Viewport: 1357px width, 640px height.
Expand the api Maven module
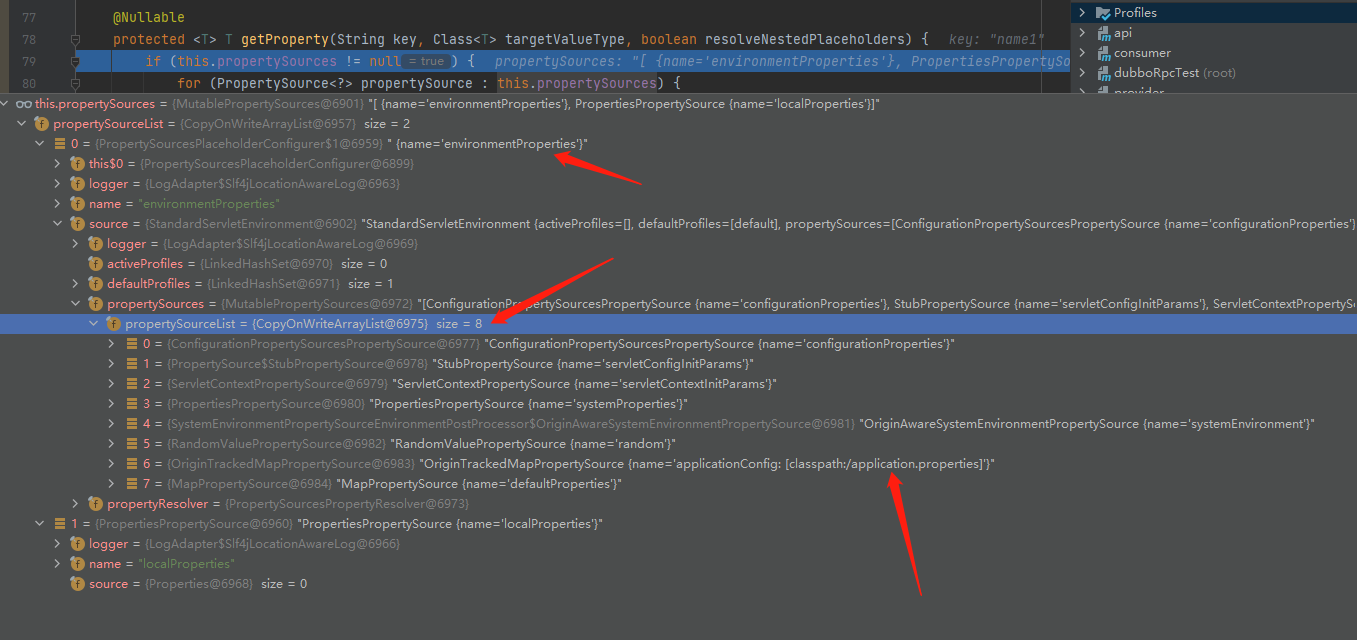(1082, 33)
